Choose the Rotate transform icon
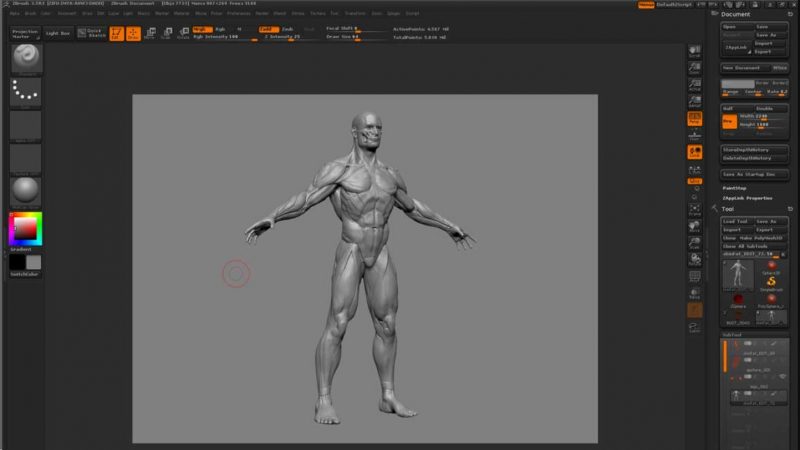 [183, 34]
